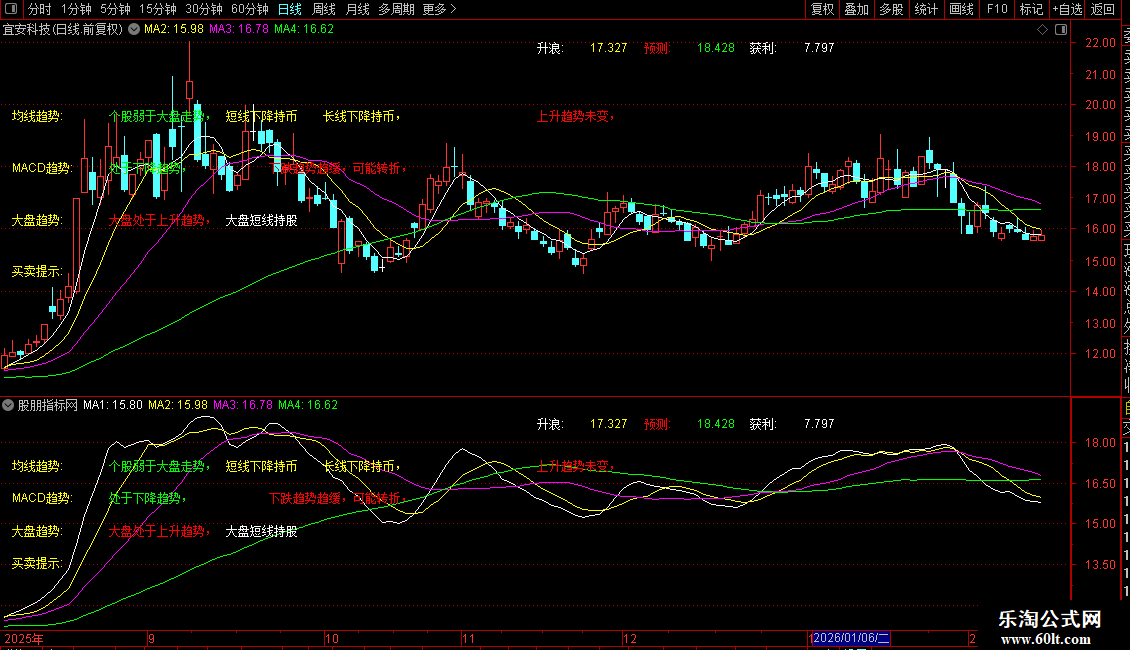Viewport: 1130px width, 650px height.
Task: Click the 12.00 price axis label
Action: coord(1100,354)
